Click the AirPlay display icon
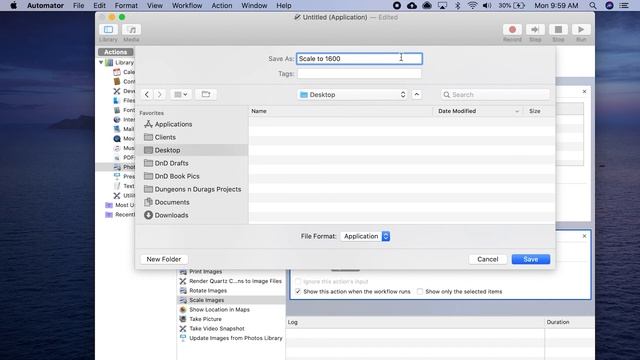 [442, 6]
